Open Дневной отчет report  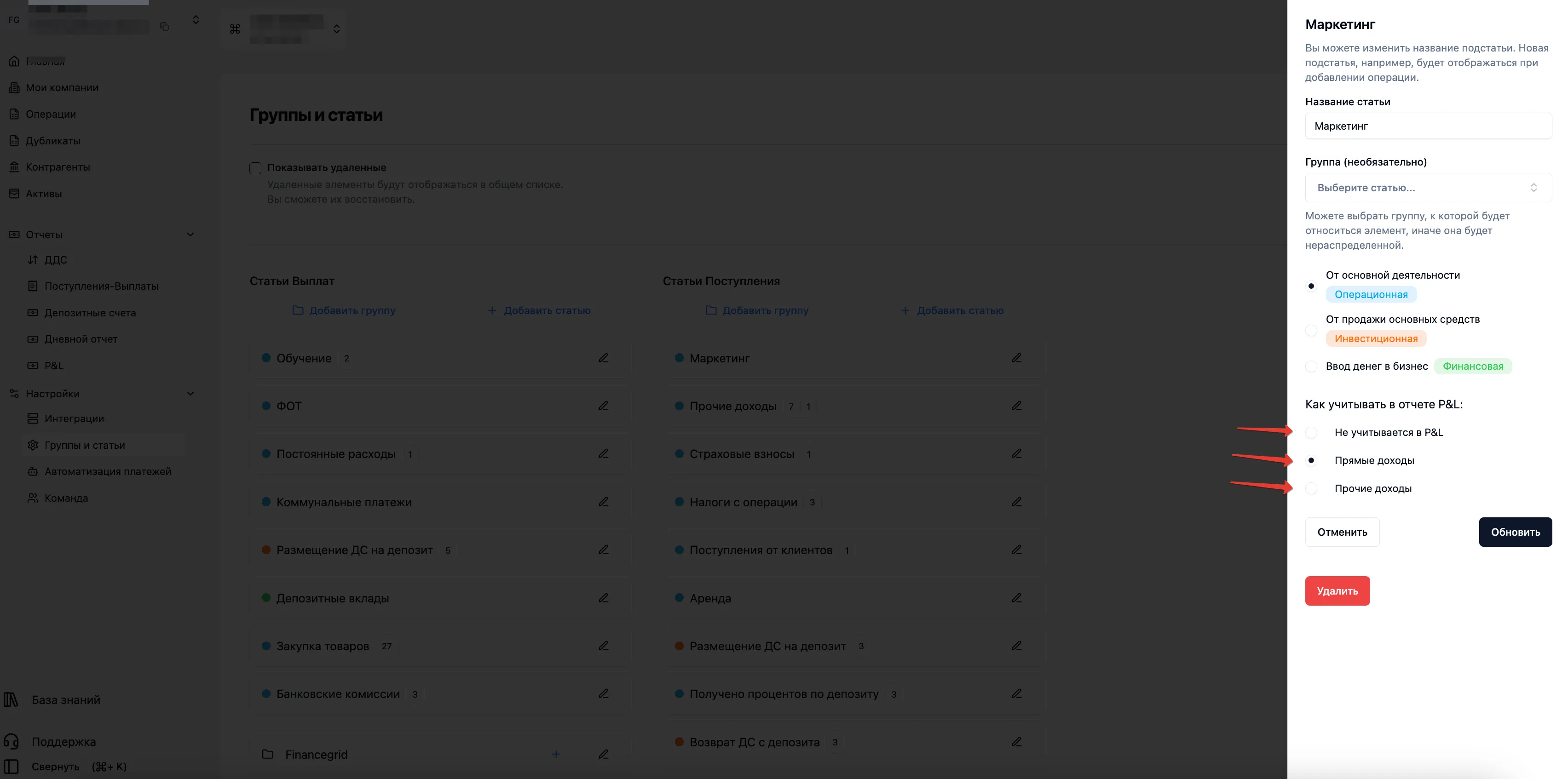click(81, 339)
